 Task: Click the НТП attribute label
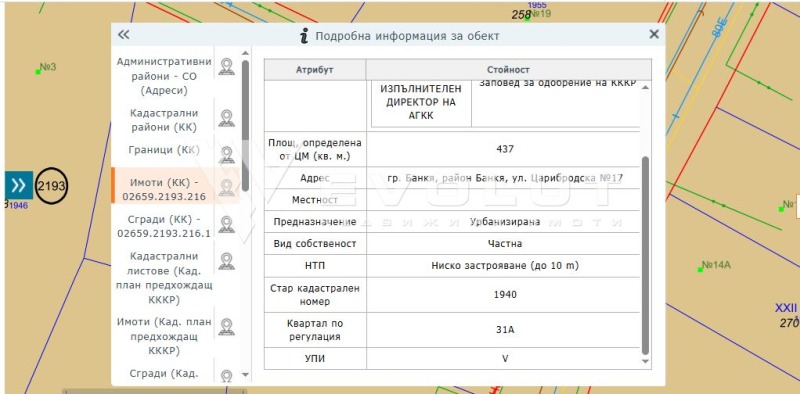(x=315, y=266)
